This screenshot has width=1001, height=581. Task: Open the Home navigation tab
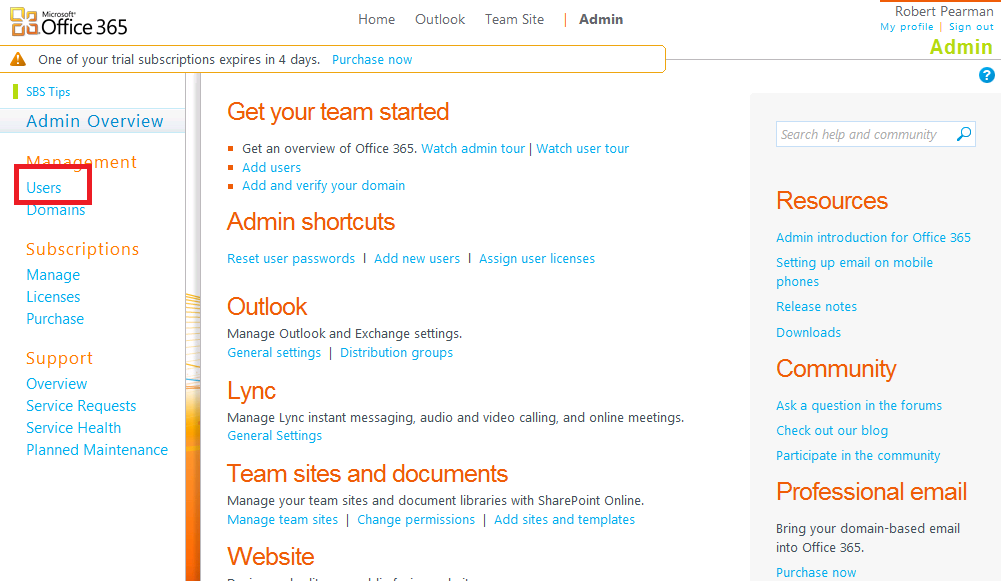tap(376, 19)
